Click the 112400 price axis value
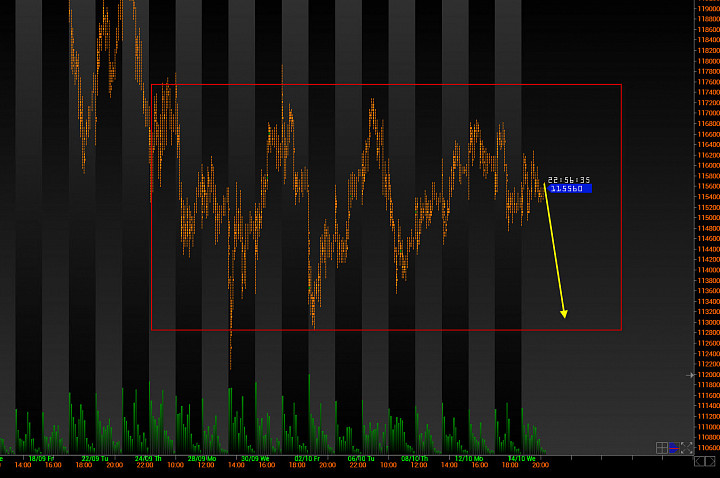Image resolution: width=720 pixels, height=478 pixels. 709,354
